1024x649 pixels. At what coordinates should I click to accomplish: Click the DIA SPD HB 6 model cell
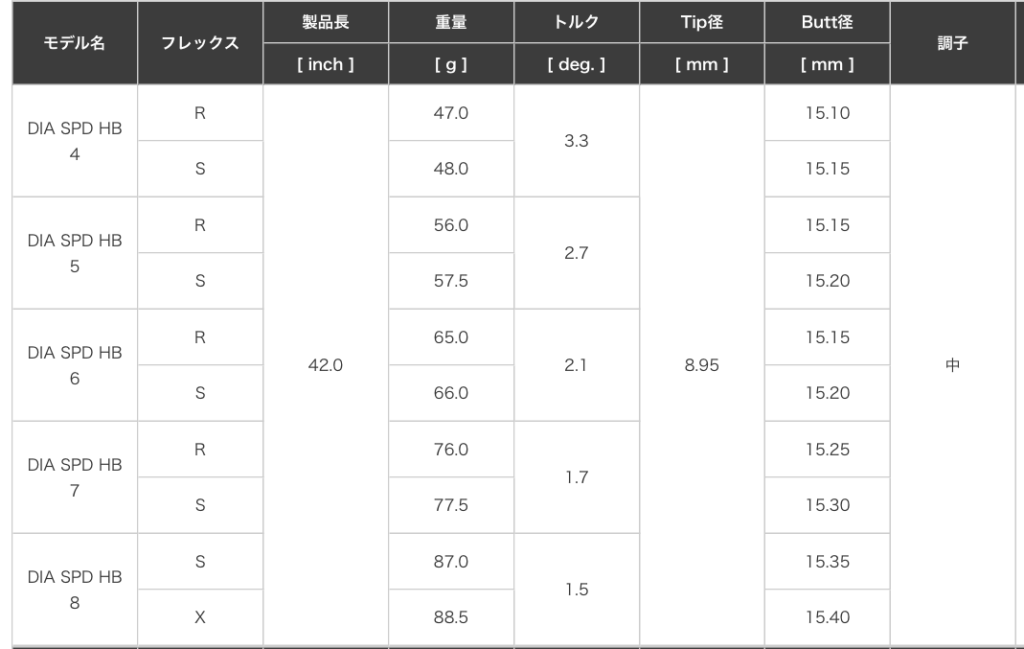click(74, 366)
